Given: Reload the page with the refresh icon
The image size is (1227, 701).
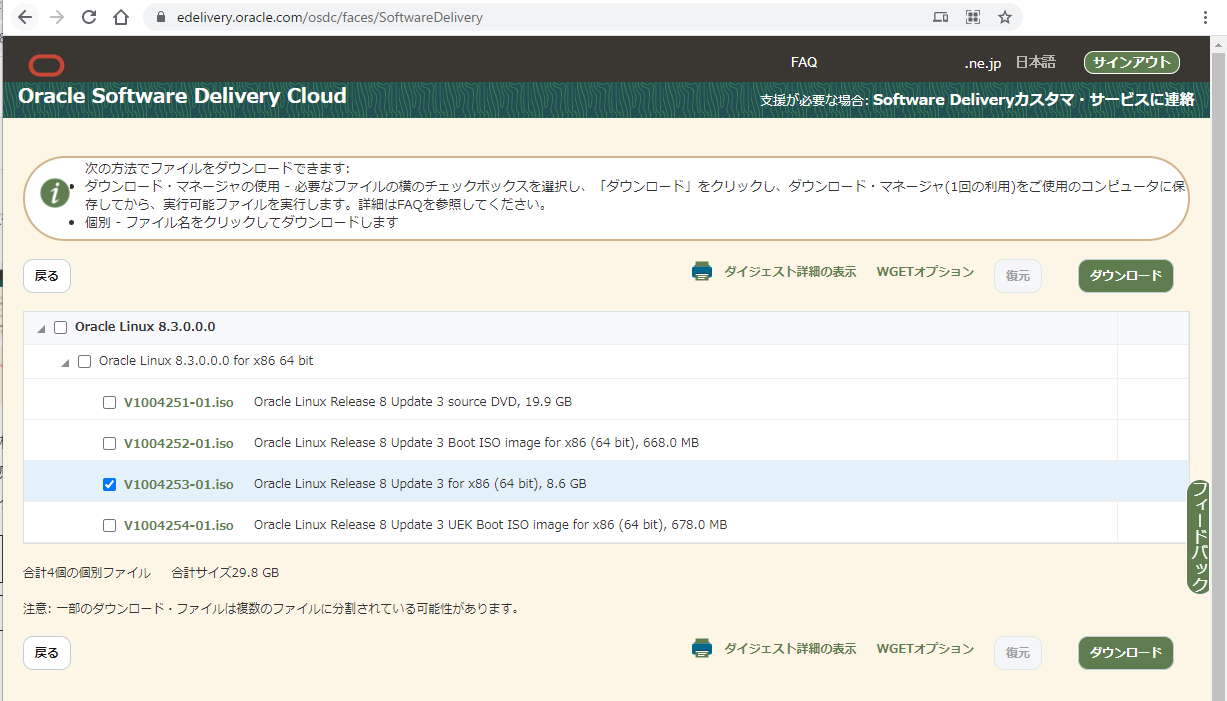Looking at the screenshot, I should click(89, 17).
